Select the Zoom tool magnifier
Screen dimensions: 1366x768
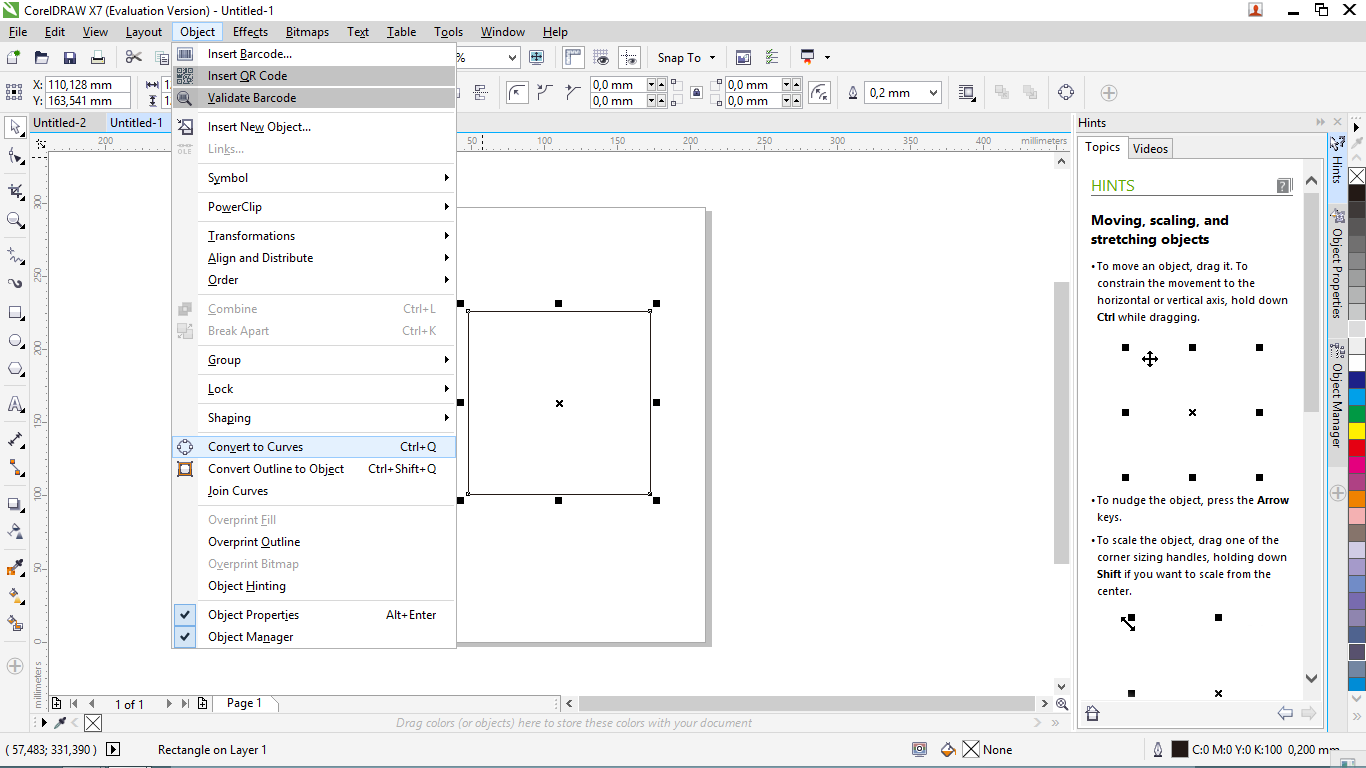tap(15, 220)
